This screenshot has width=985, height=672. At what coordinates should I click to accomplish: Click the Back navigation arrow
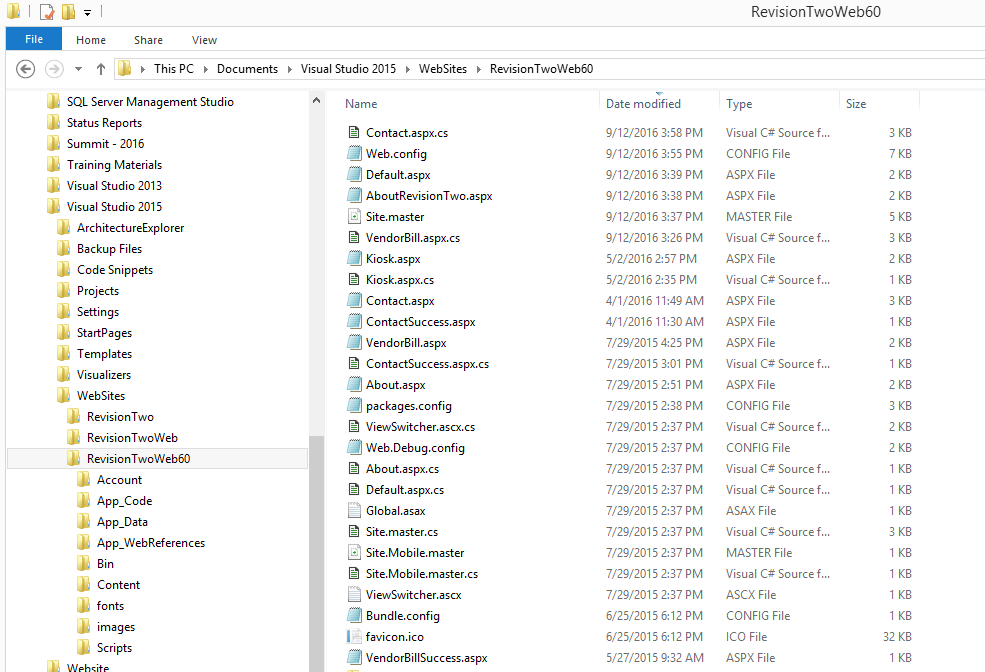click(25, 68)
